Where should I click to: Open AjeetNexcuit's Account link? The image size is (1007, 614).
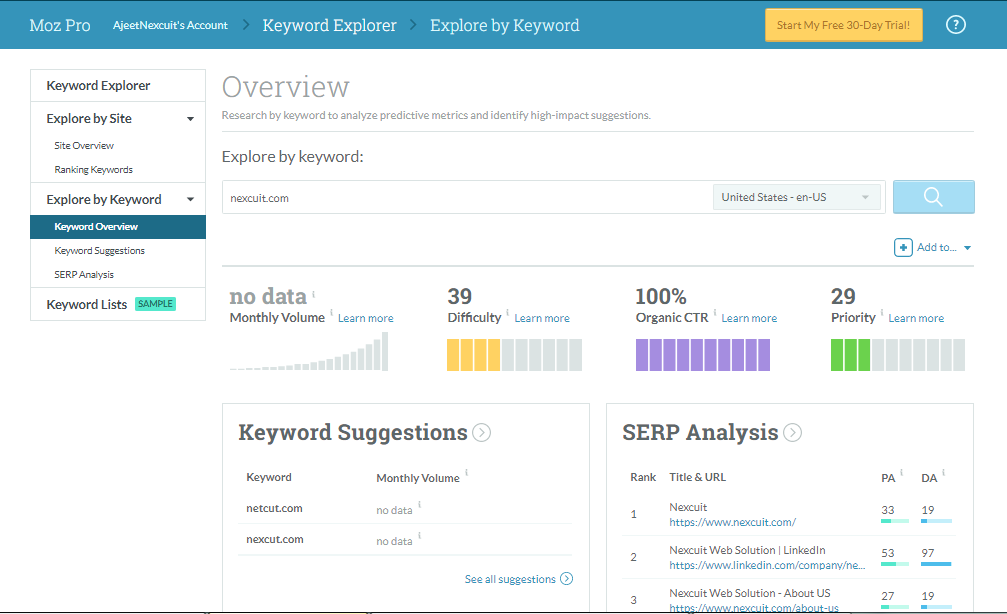(170, 25)
